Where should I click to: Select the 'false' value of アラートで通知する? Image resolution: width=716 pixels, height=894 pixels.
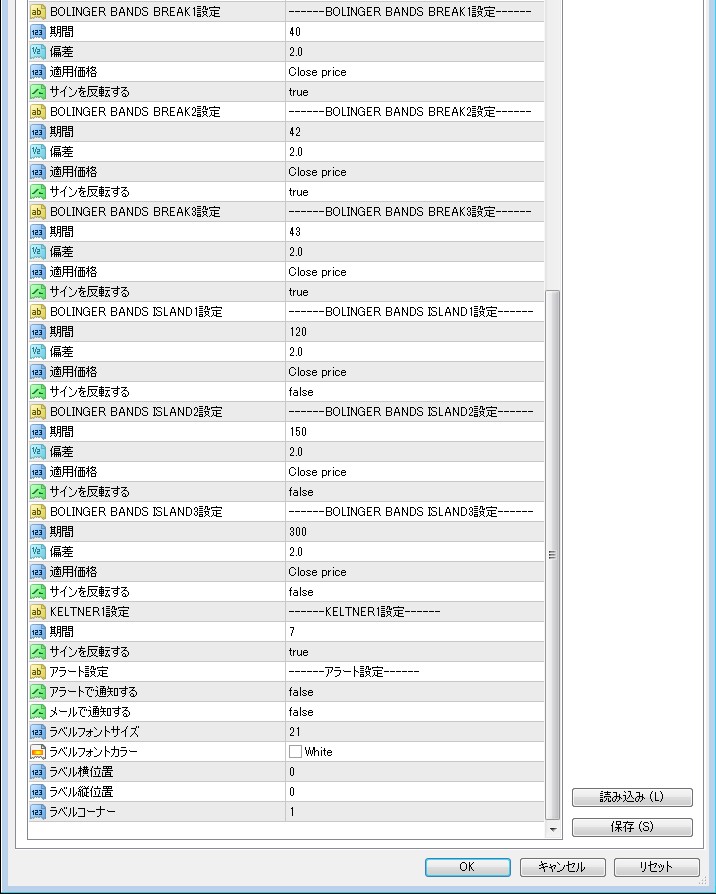tap(301, 692)
